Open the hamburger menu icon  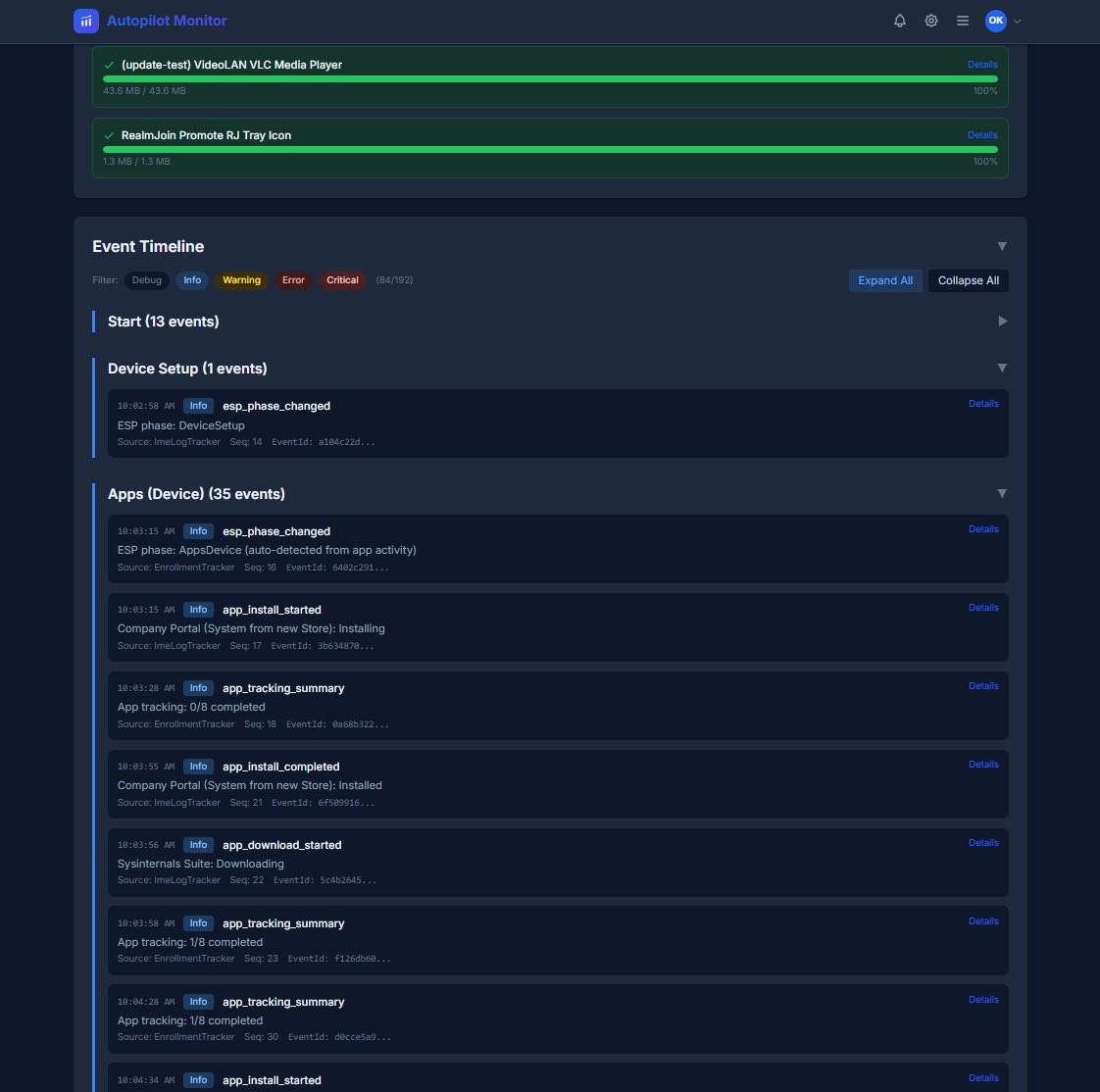963,21
